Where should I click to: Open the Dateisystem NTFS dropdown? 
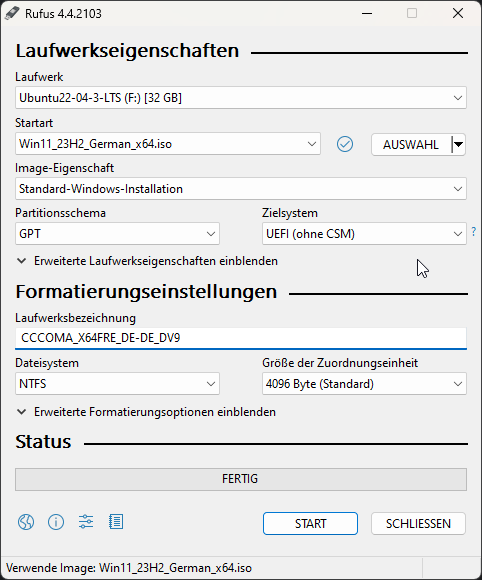click(x=117, y=384)
